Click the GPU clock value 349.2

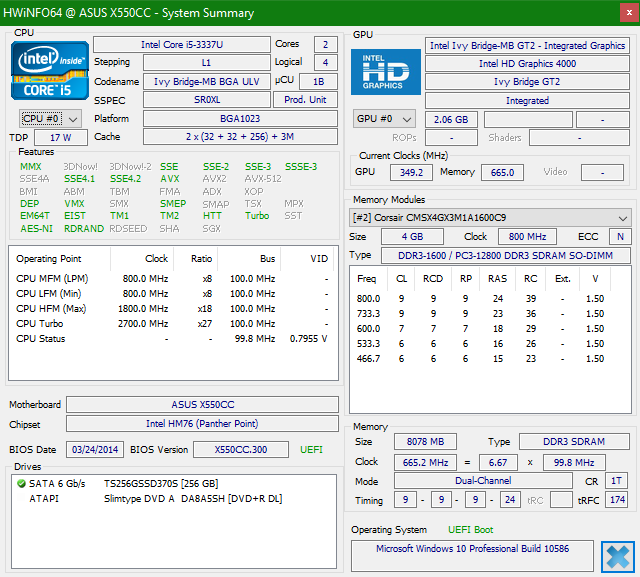(411, 173)
